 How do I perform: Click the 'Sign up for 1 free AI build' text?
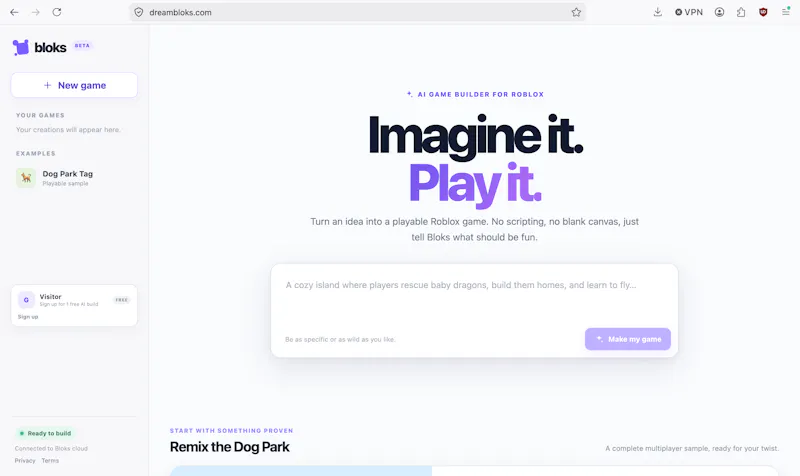[x=69, y=305]
